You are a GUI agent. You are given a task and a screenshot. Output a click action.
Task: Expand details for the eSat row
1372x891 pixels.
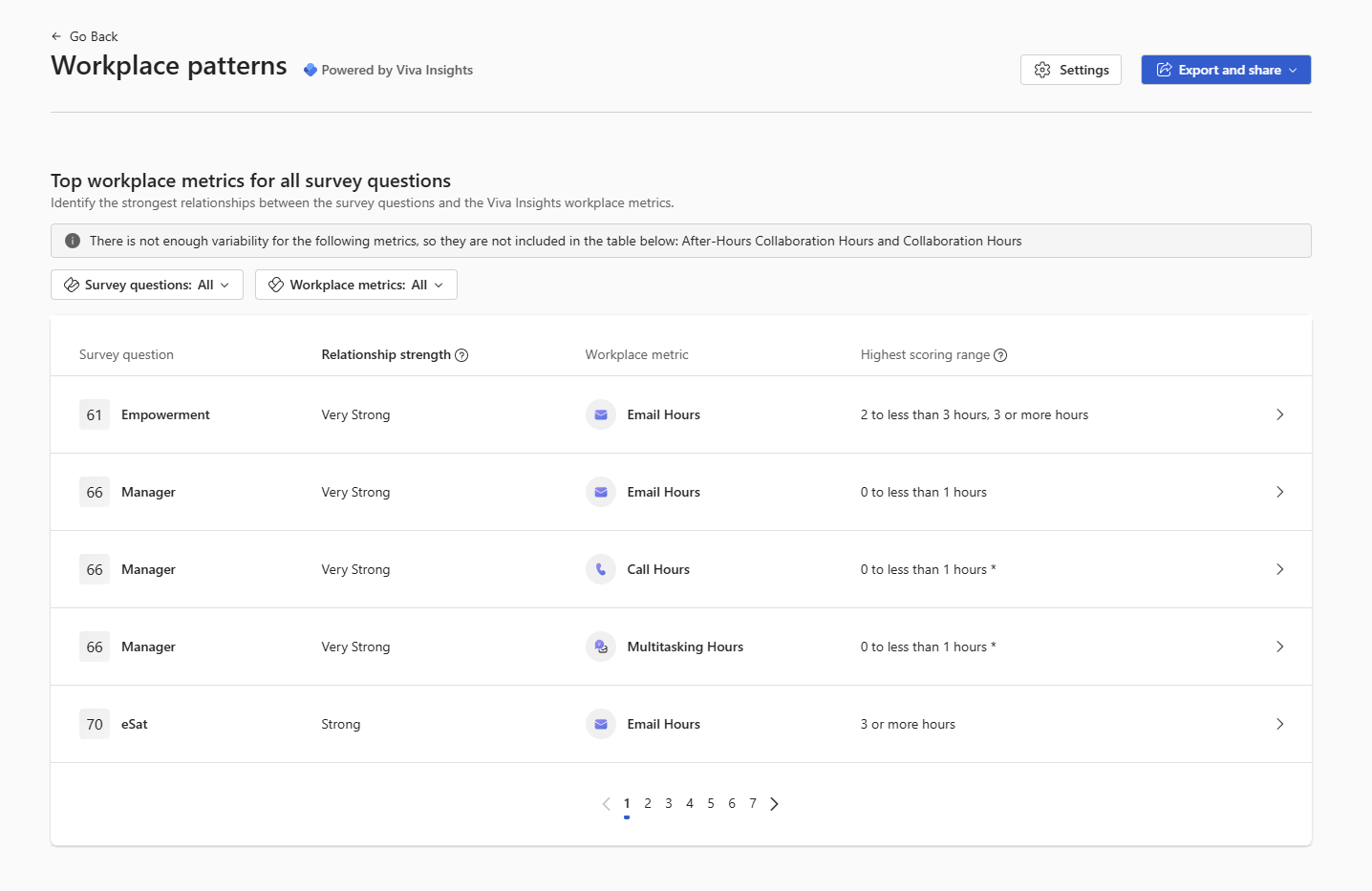tap(1280, 724)
